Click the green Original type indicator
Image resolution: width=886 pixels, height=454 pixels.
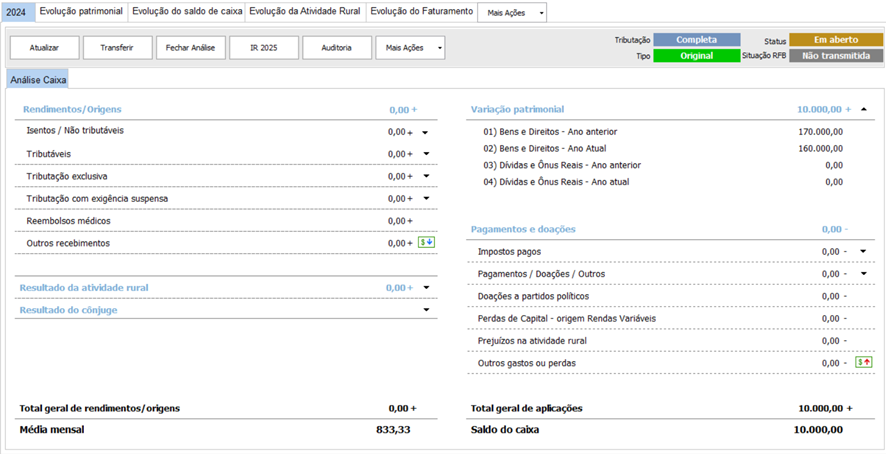(697, 56)
